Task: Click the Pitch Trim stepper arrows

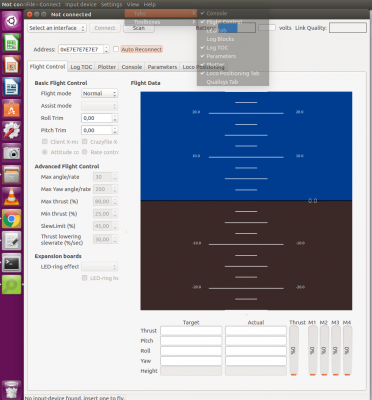Action: pos(115,130)
